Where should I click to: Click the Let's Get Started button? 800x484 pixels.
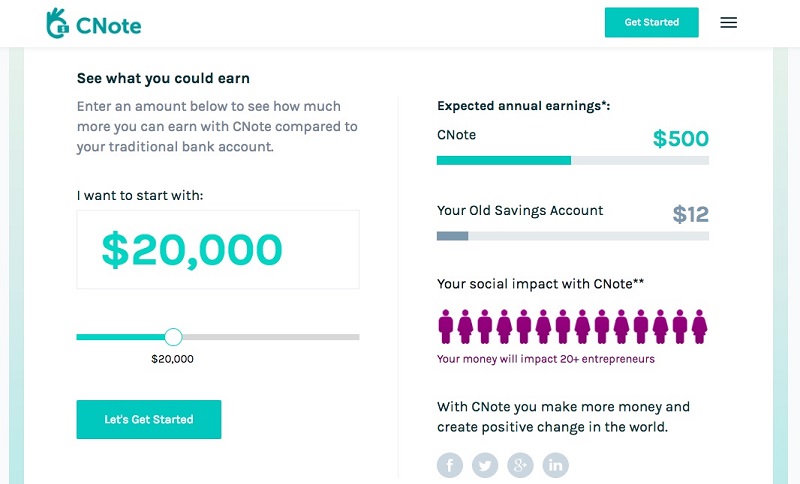click(x=149, y=419)
